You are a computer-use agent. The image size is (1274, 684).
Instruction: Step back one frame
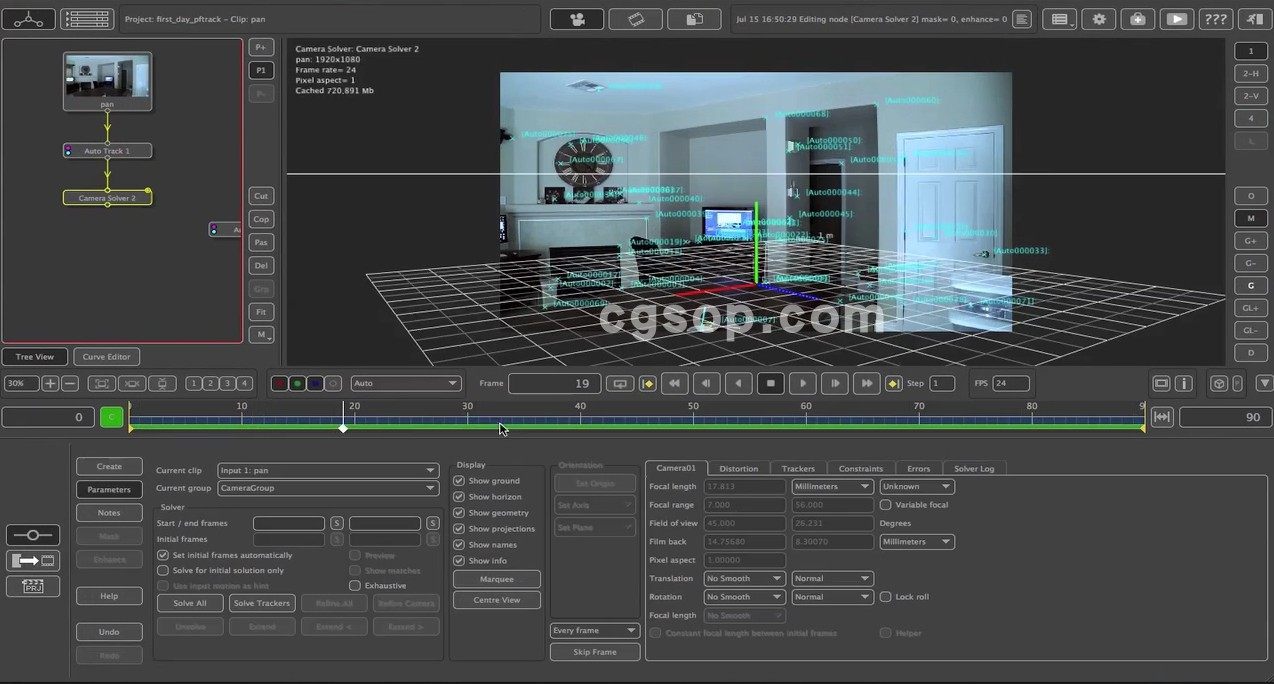tap(707, 383)
